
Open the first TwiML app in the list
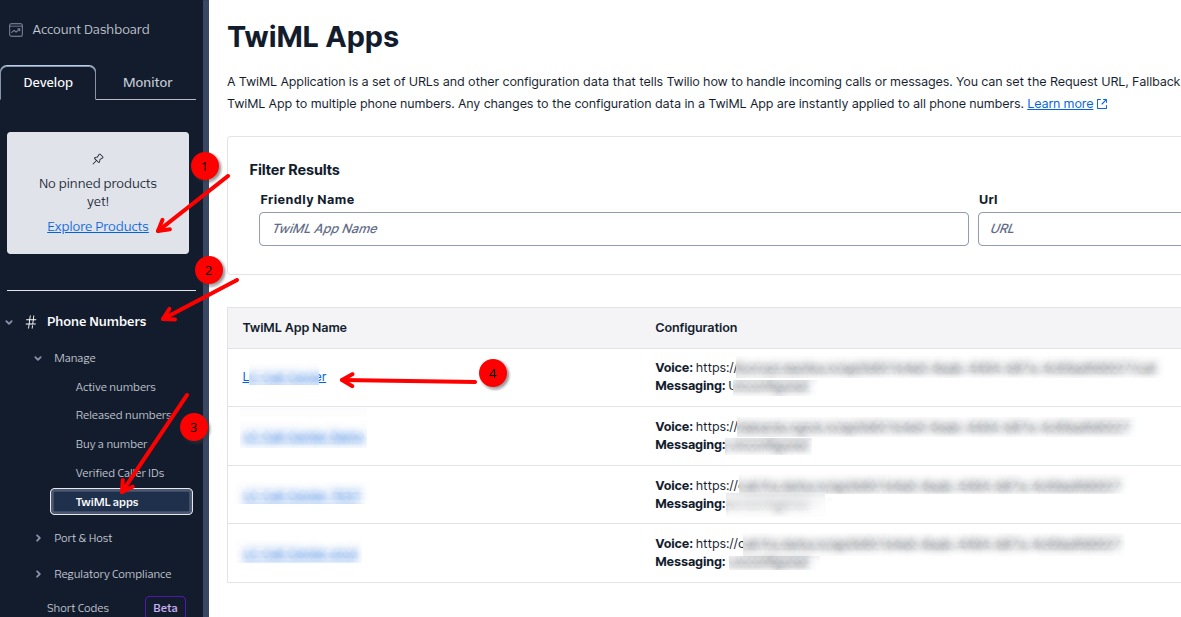[283, 377]
